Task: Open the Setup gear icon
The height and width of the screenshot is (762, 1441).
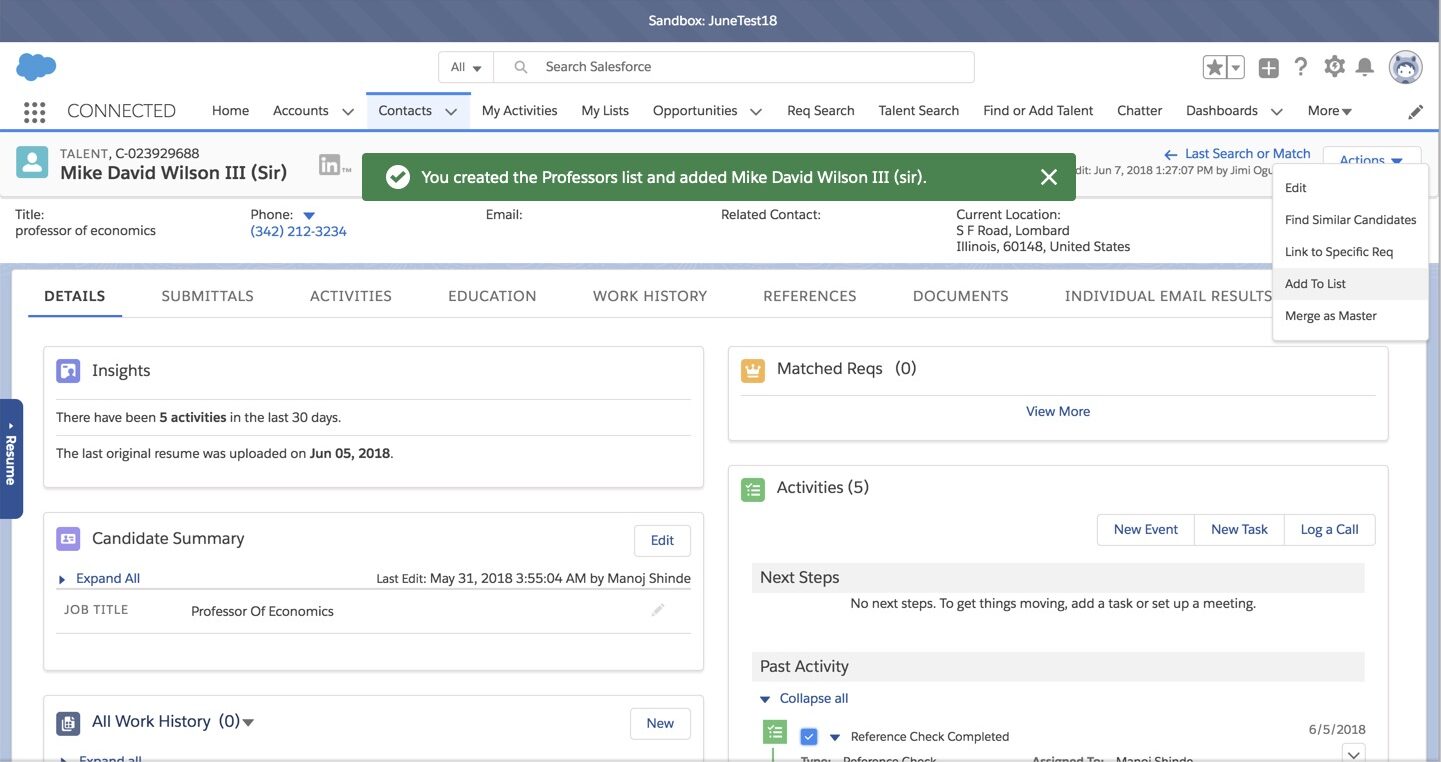Action: 1334,67
